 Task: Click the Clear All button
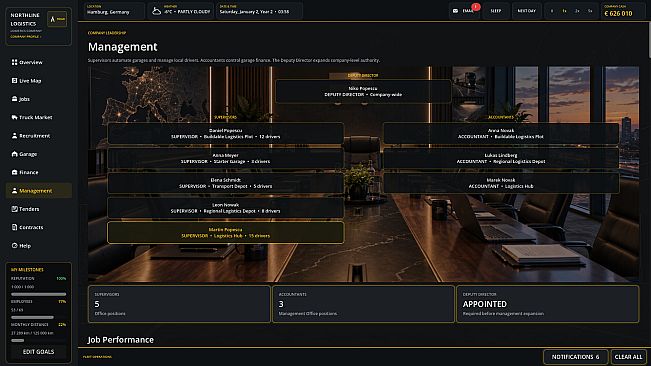tap(628, 357)
